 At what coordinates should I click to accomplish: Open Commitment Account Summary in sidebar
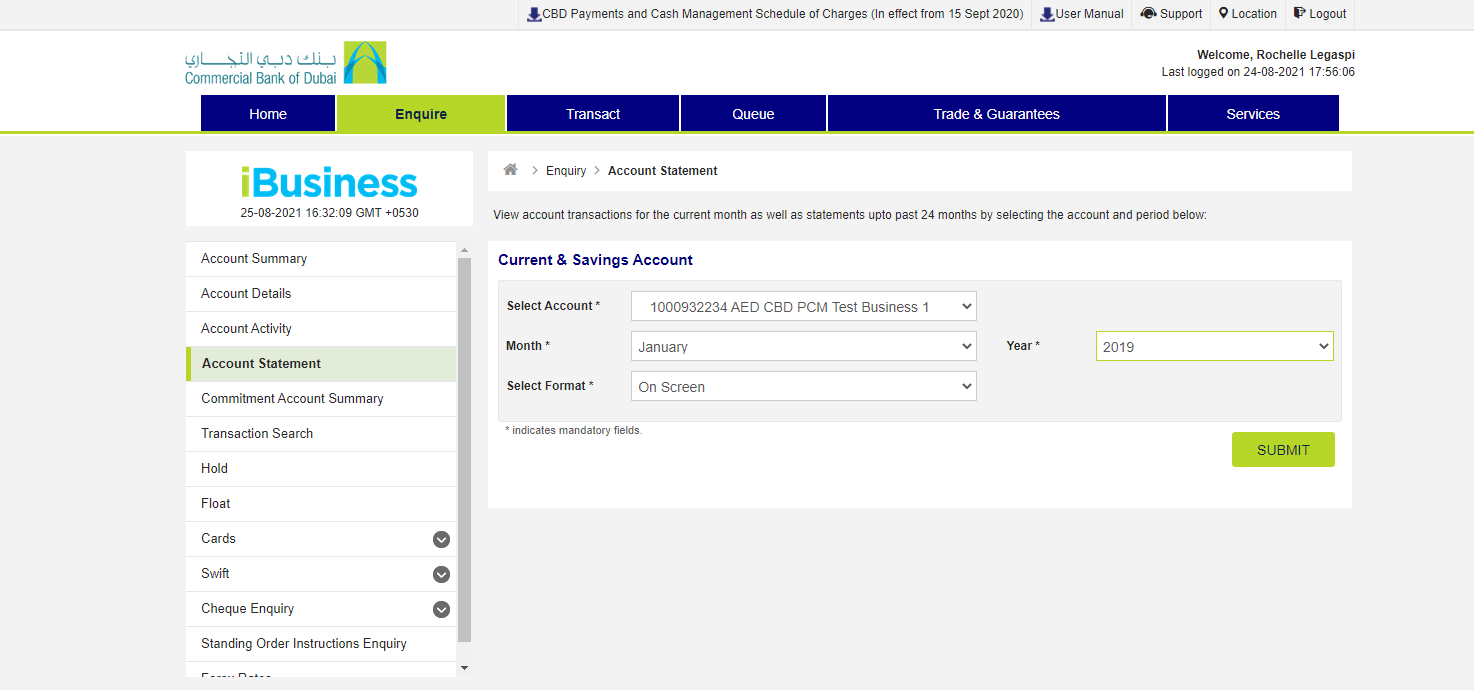321,399
